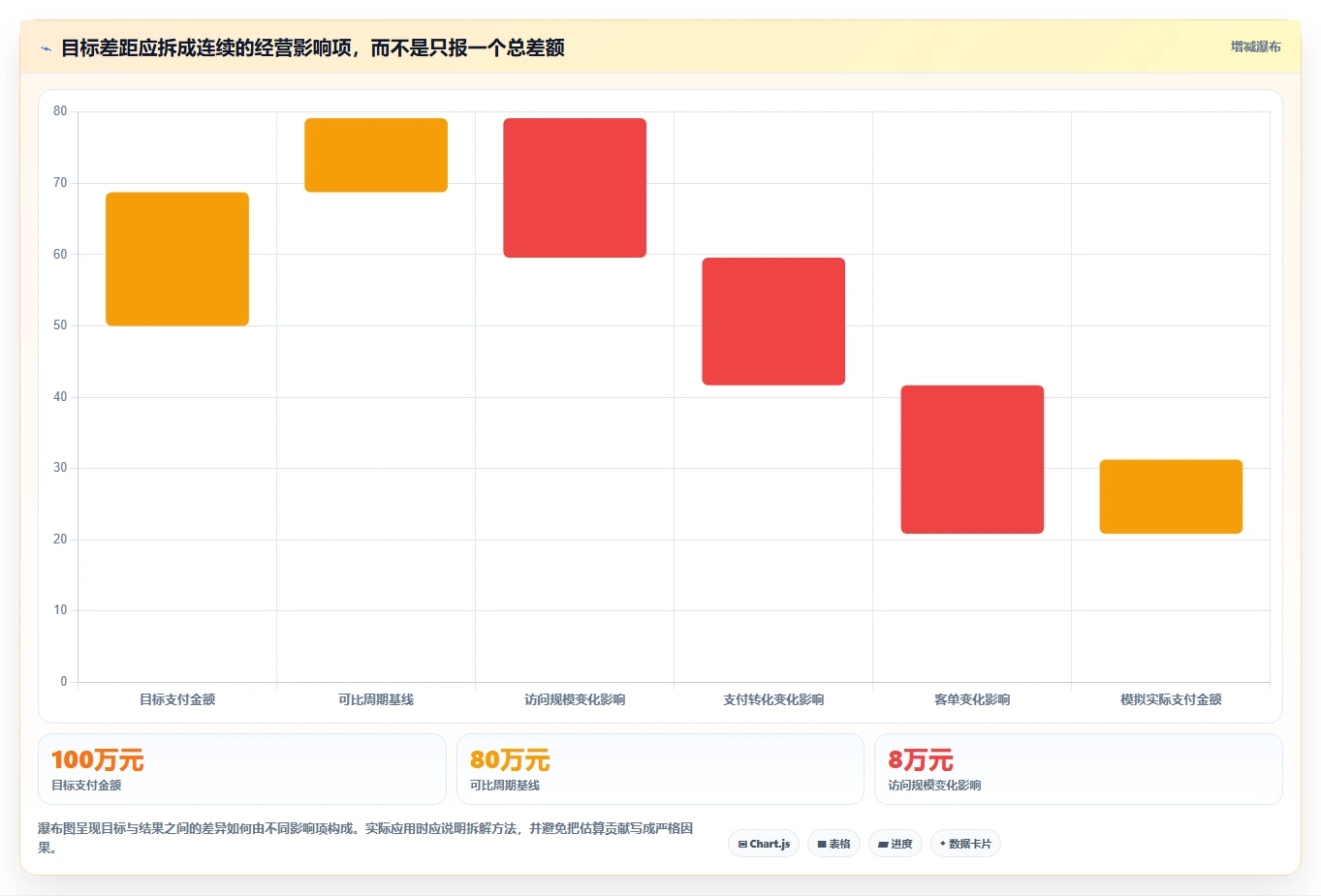Click the lightning icon before the title
This screenshot has height=896, width=1321.
(46, 48)
